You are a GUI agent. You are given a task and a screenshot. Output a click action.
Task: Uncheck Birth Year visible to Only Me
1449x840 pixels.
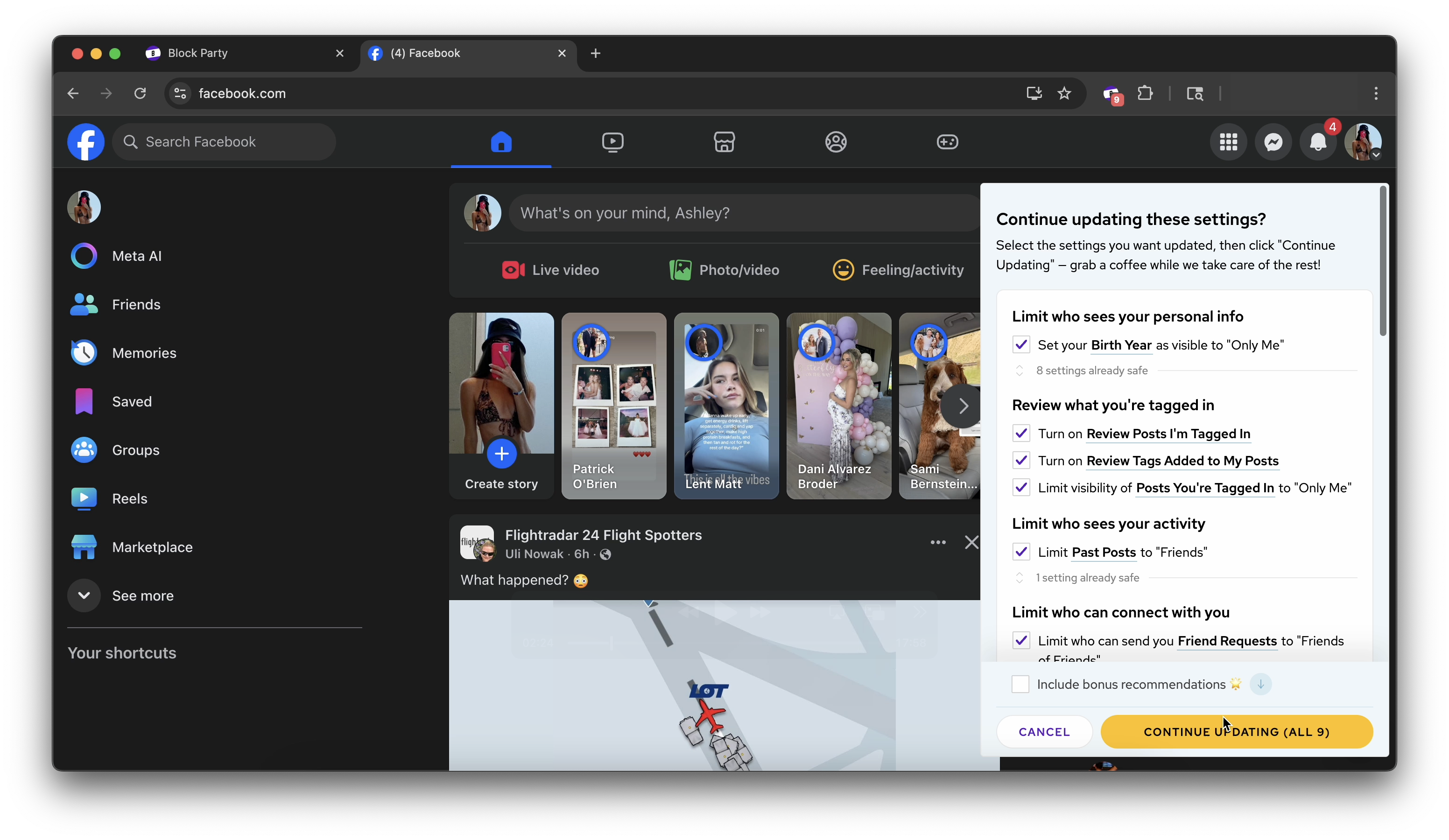pos(1020,344)
